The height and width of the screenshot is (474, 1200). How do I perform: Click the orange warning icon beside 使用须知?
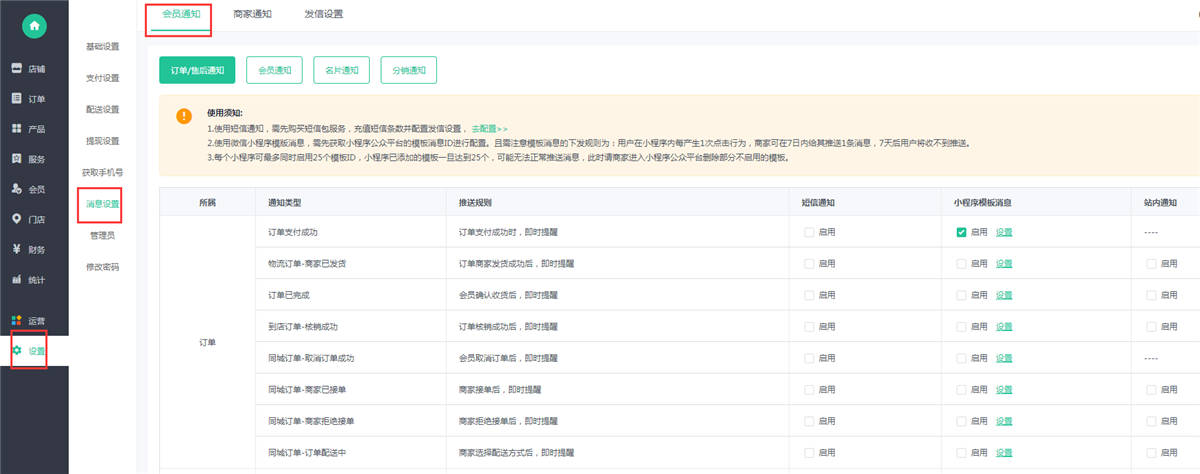[x=183, y=116]
